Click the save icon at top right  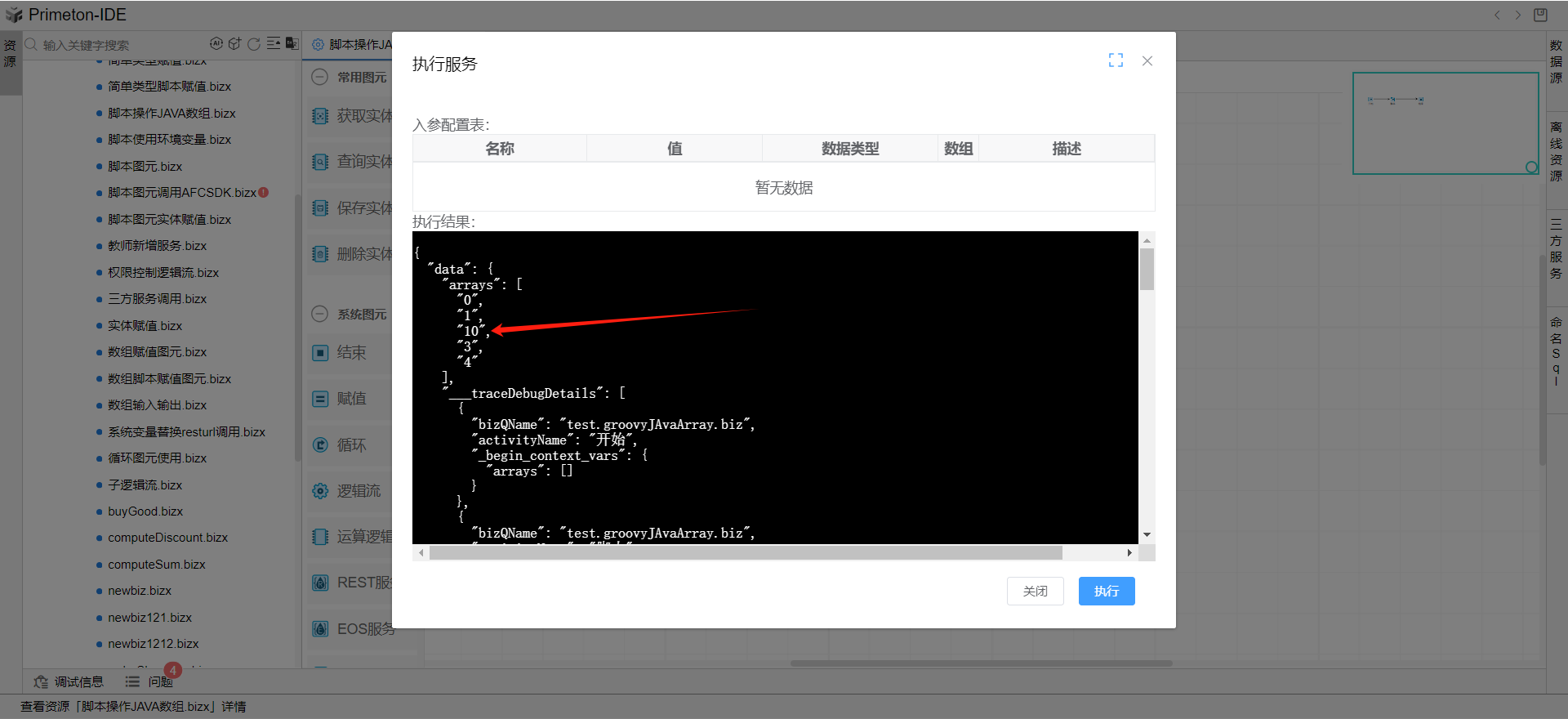pyautogui.click(x=1540, y=15)
